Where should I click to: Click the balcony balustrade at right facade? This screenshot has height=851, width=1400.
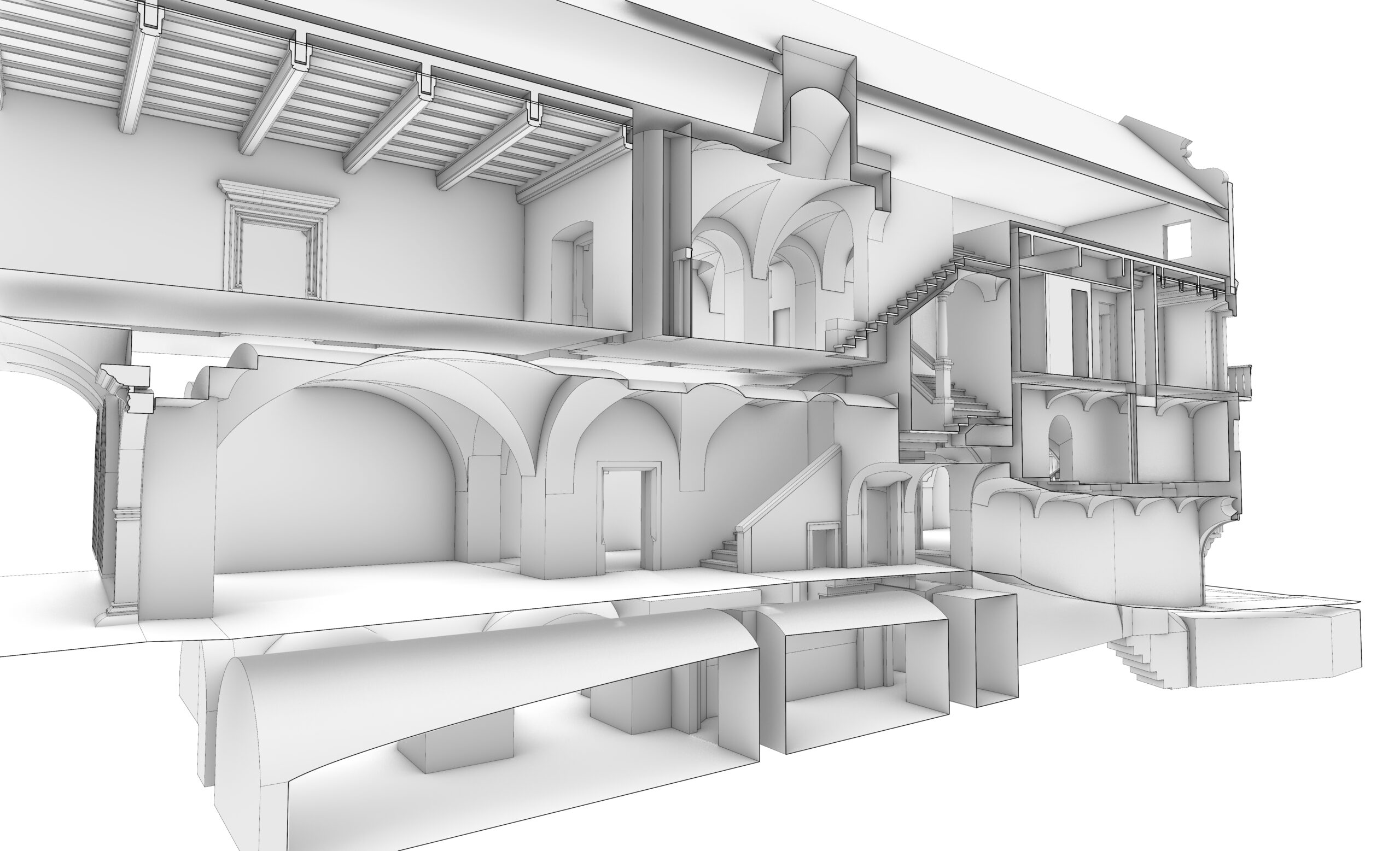(1240, 379)
